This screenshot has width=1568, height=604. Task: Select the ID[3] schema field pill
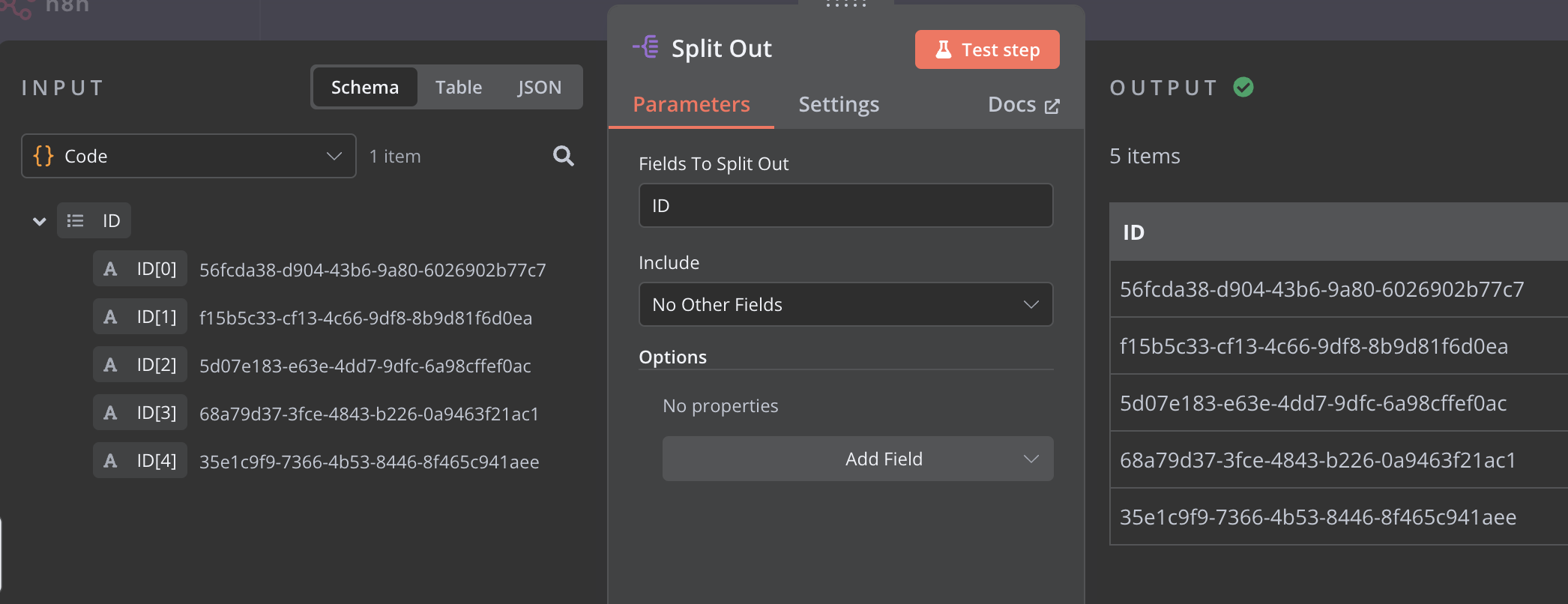click(140, 413)
